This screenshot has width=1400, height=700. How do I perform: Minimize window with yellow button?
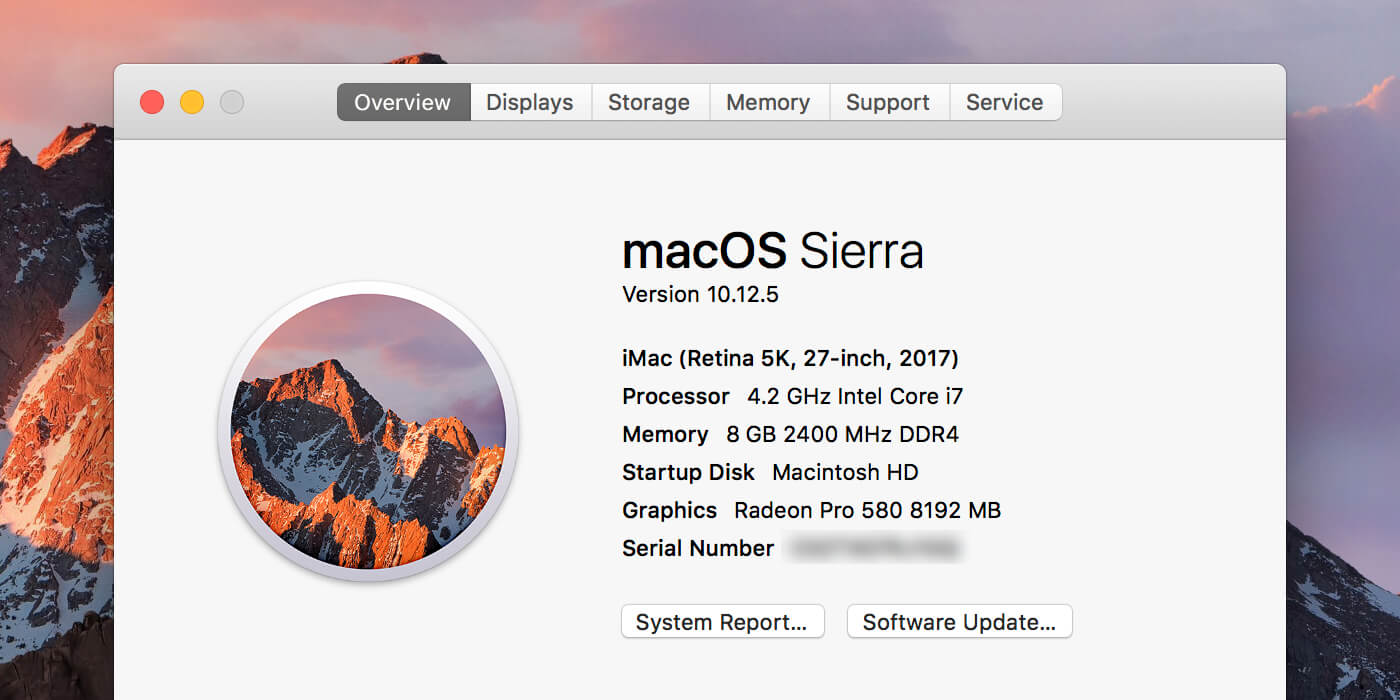click(192, 102)
